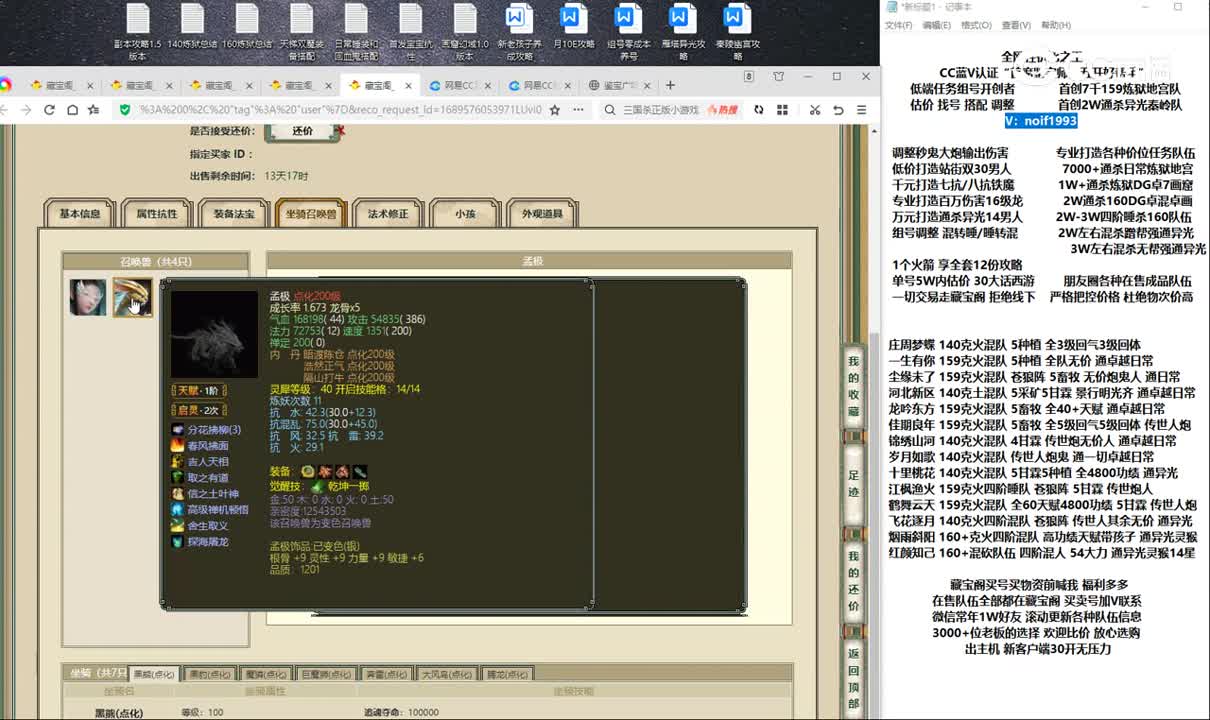Select the 奔雷(点化) mount tab
Screen dimensions: 1210x720
[385, 675]
